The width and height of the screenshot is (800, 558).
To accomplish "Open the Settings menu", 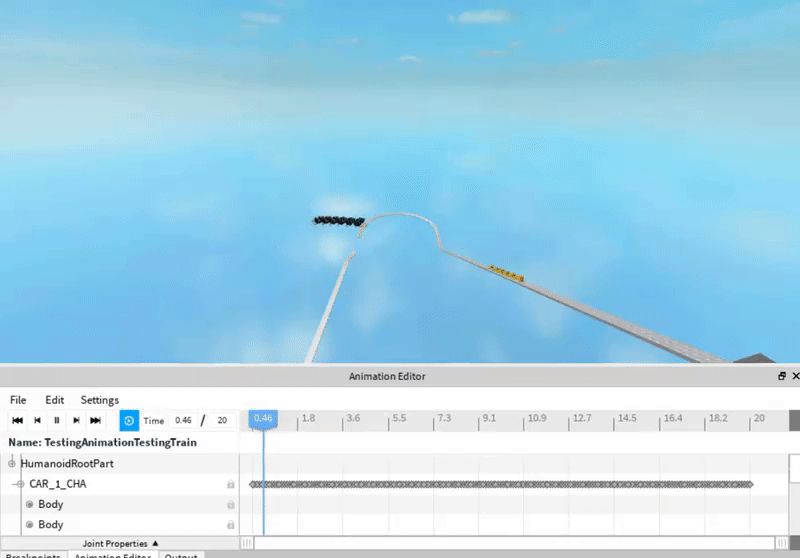I will (99, 400).
